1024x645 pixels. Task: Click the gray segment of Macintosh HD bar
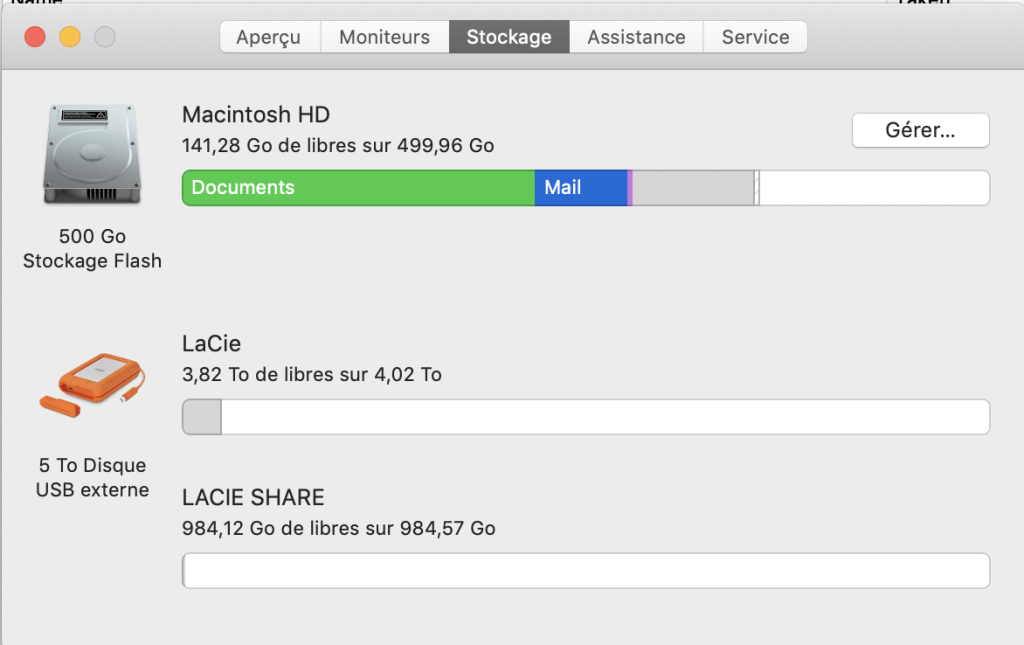pos(693,188)
